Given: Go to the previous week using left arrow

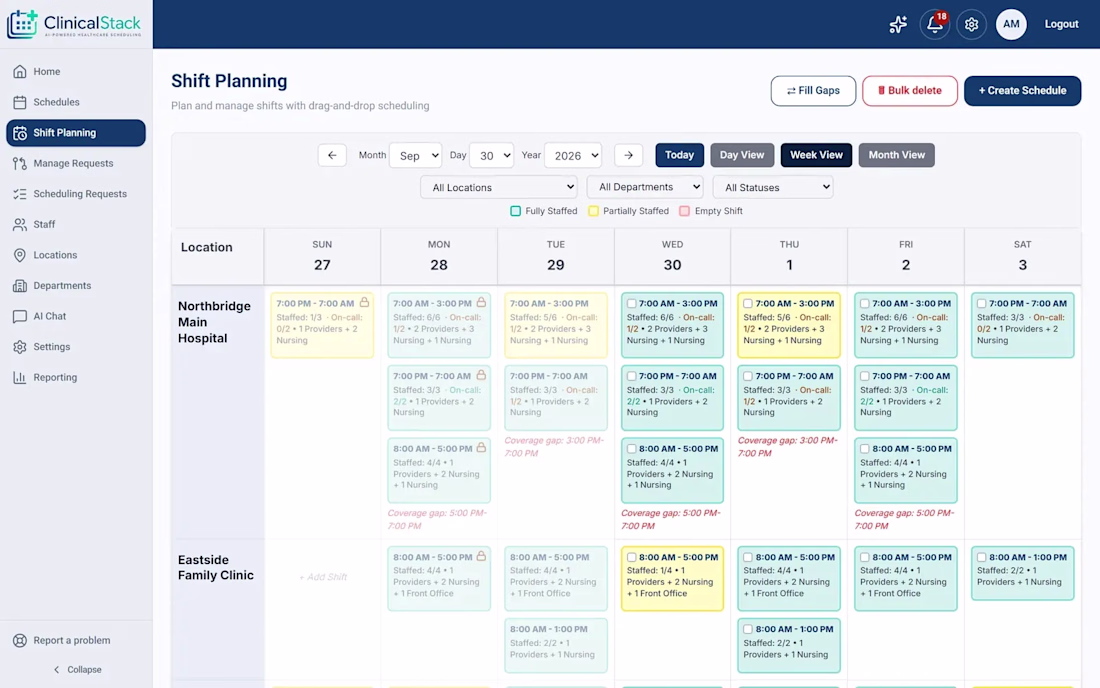Looking at the screenshot, I should point(332,155).
